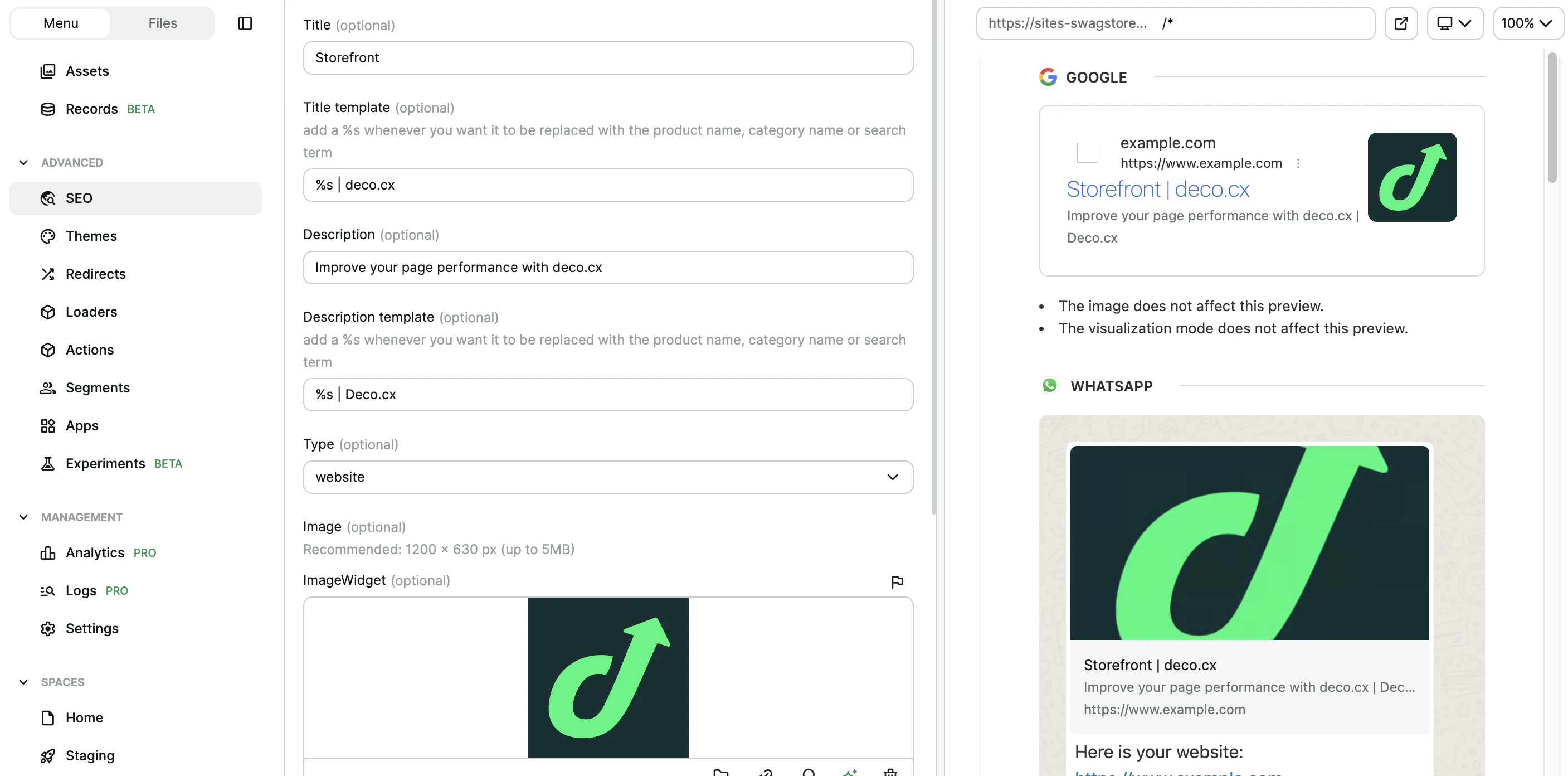Open the Redirects section

96,274
